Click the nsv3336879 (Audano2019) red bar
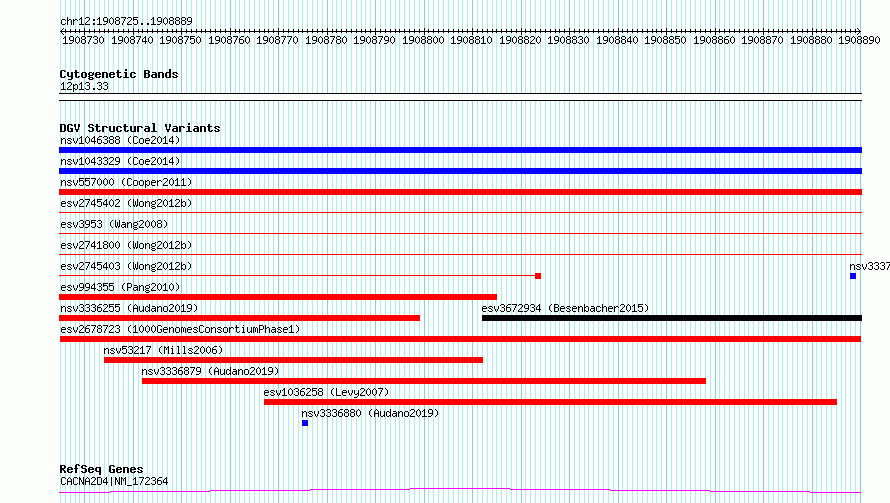 424,381
